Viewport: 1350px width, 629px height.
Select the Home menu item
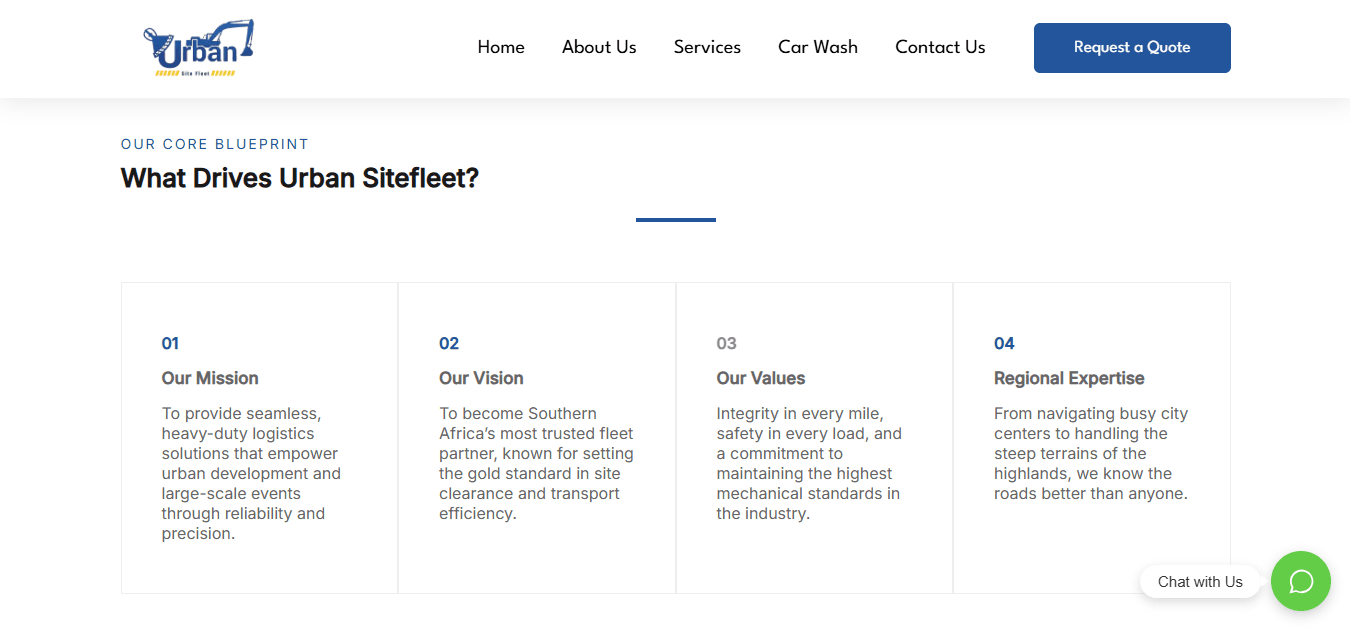(500, 47)
